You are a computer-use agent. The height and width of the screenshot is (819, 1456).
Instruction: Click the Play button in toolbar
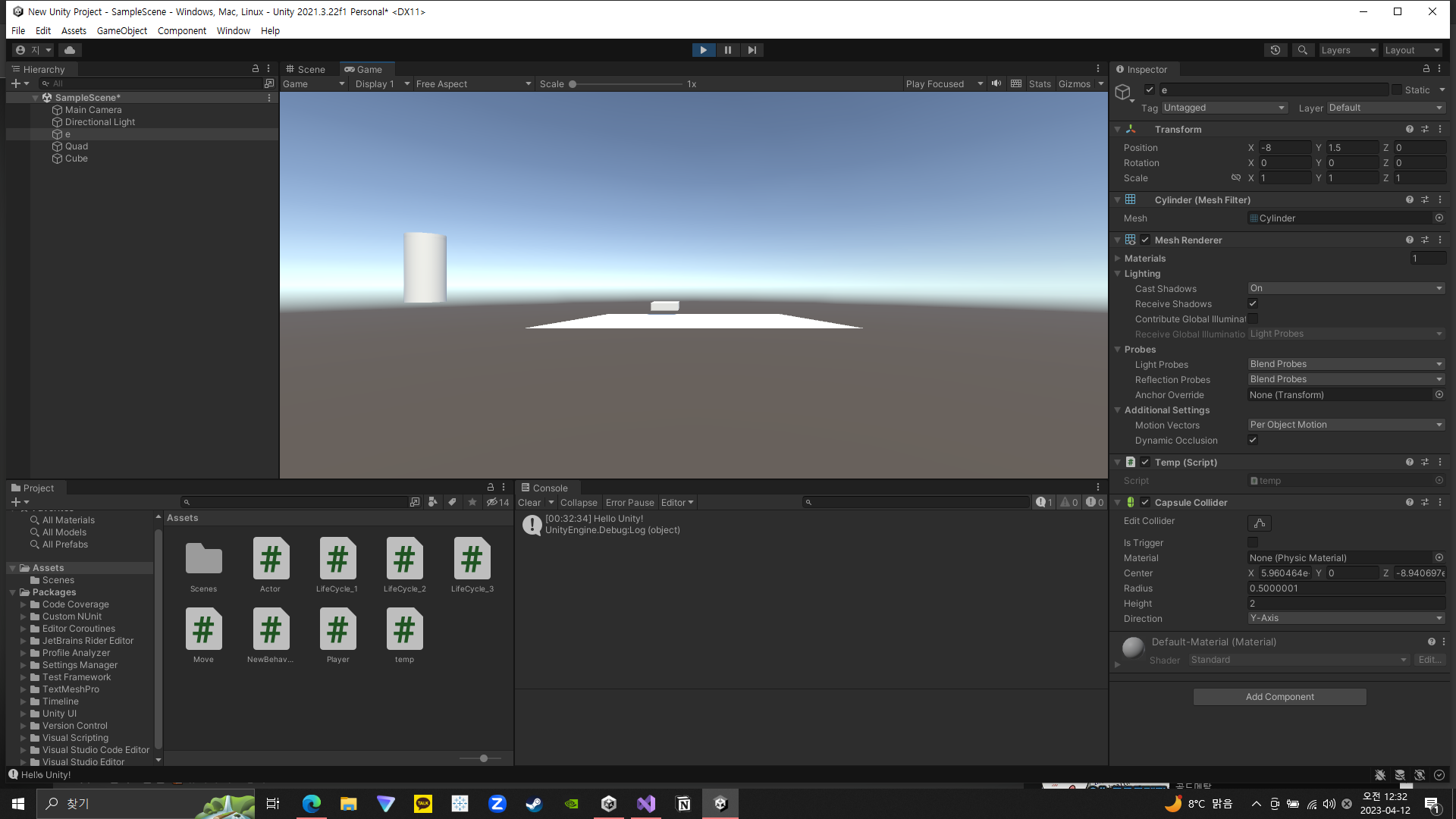703,50
